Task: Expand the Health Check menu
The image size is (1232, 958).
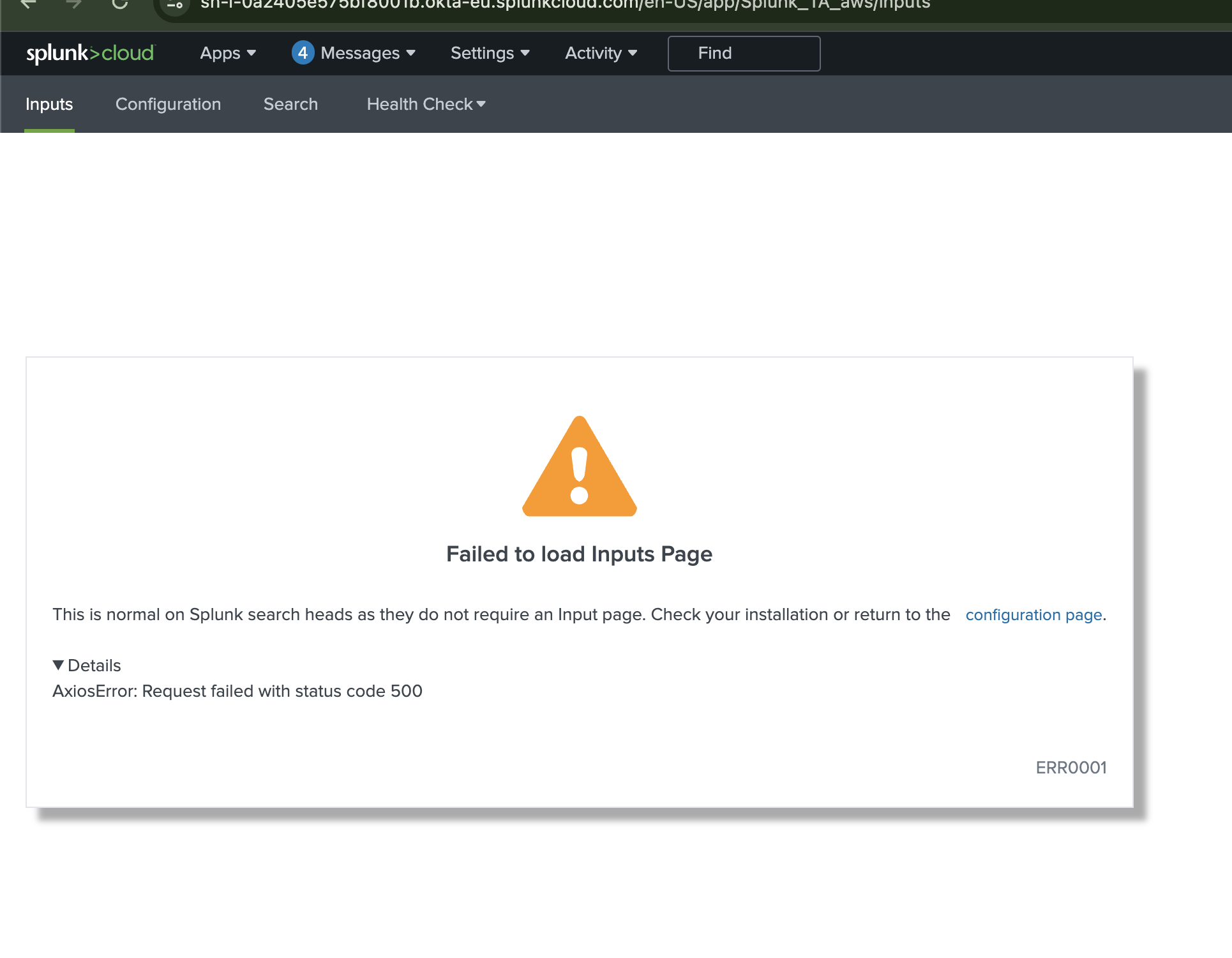Action: 426,103
